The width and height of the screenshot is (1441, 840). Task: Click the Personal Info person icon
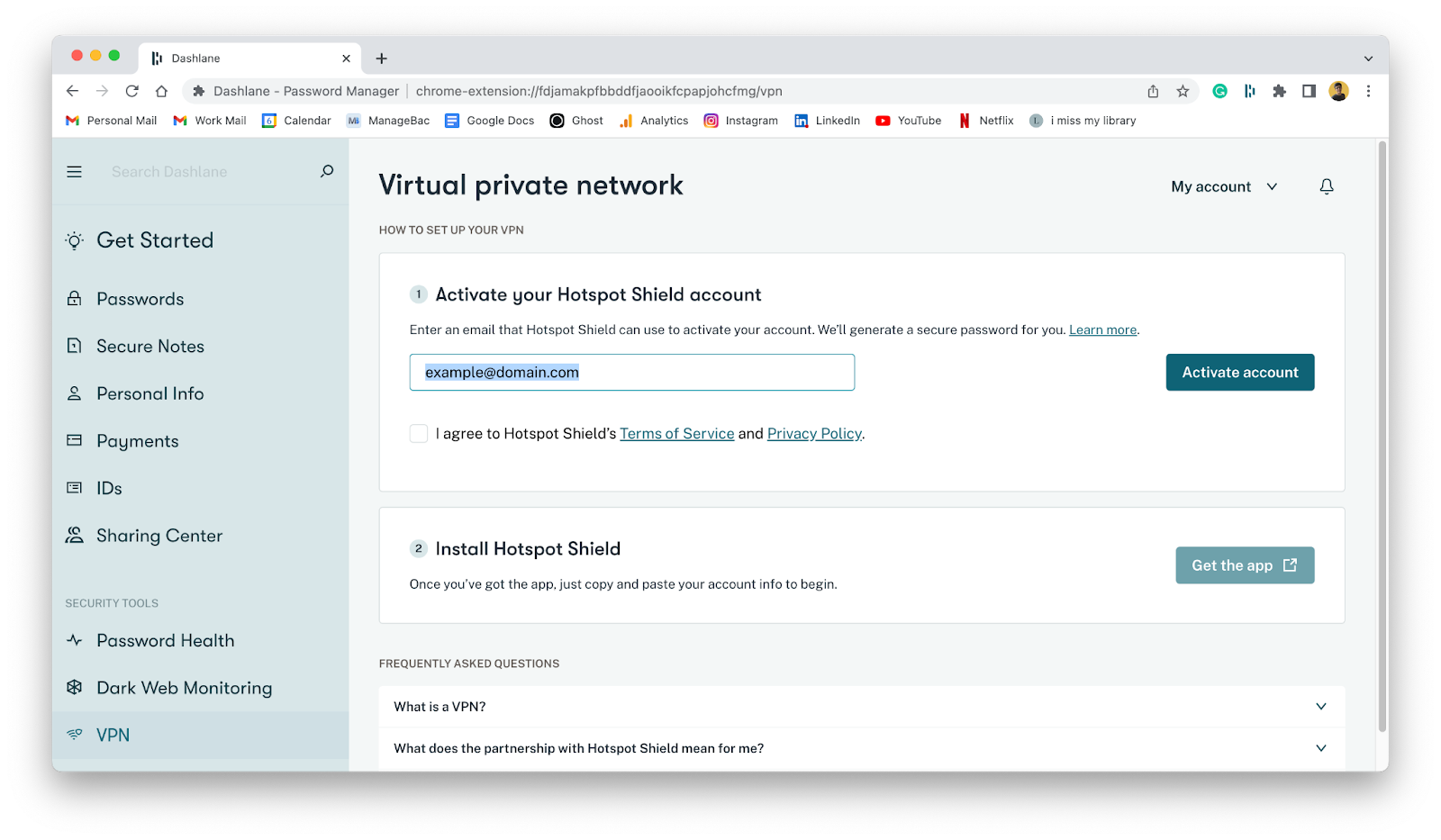[75, 393]
